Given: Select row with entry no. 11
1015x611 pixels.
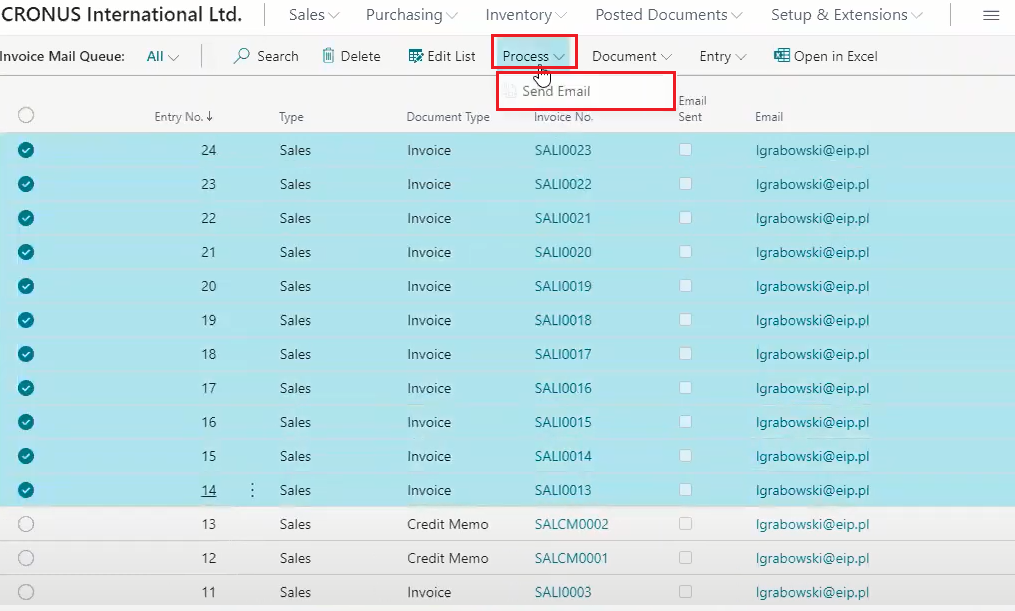Looking at the screenshot, I should (26, 592).
